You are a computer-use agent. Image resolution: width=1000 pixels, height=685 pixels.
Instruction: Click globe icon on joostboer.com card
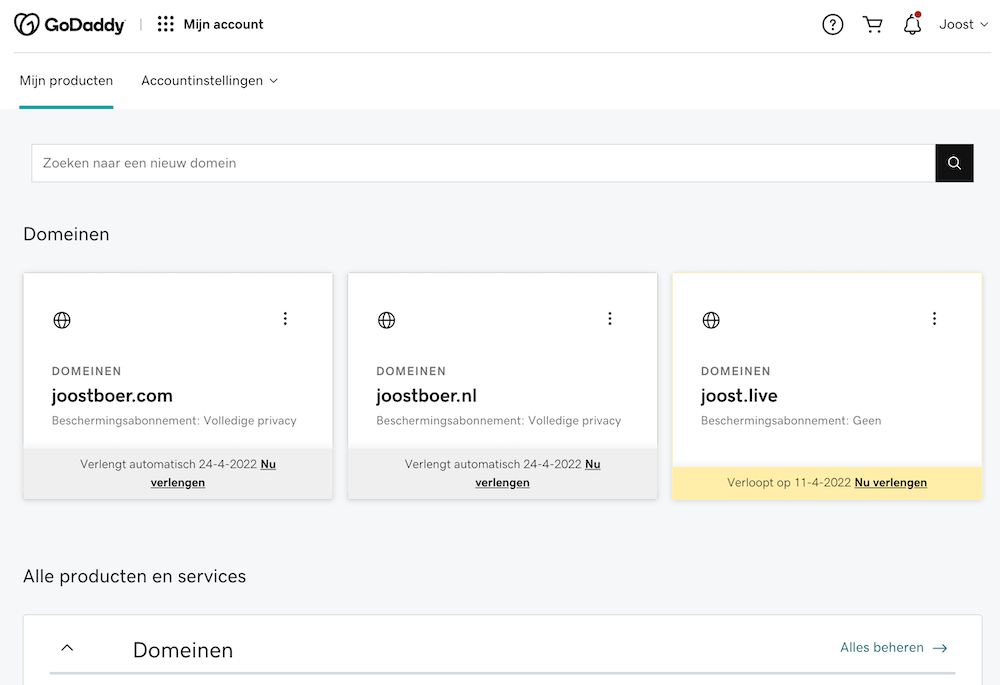point(62,320)
